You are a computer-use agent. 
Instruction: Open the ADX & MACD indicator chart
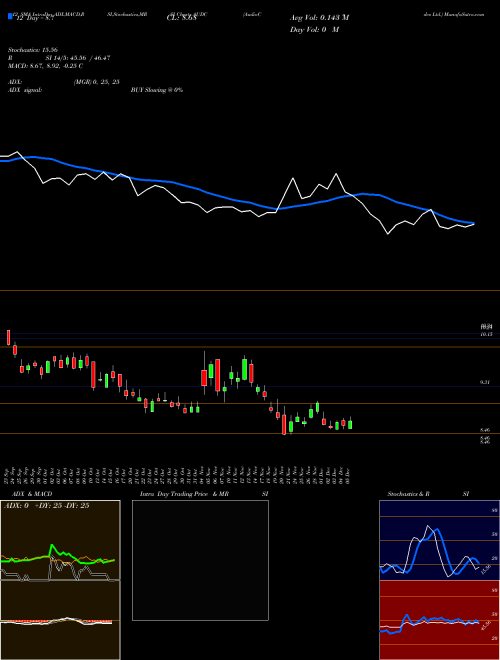coord(60,580)
